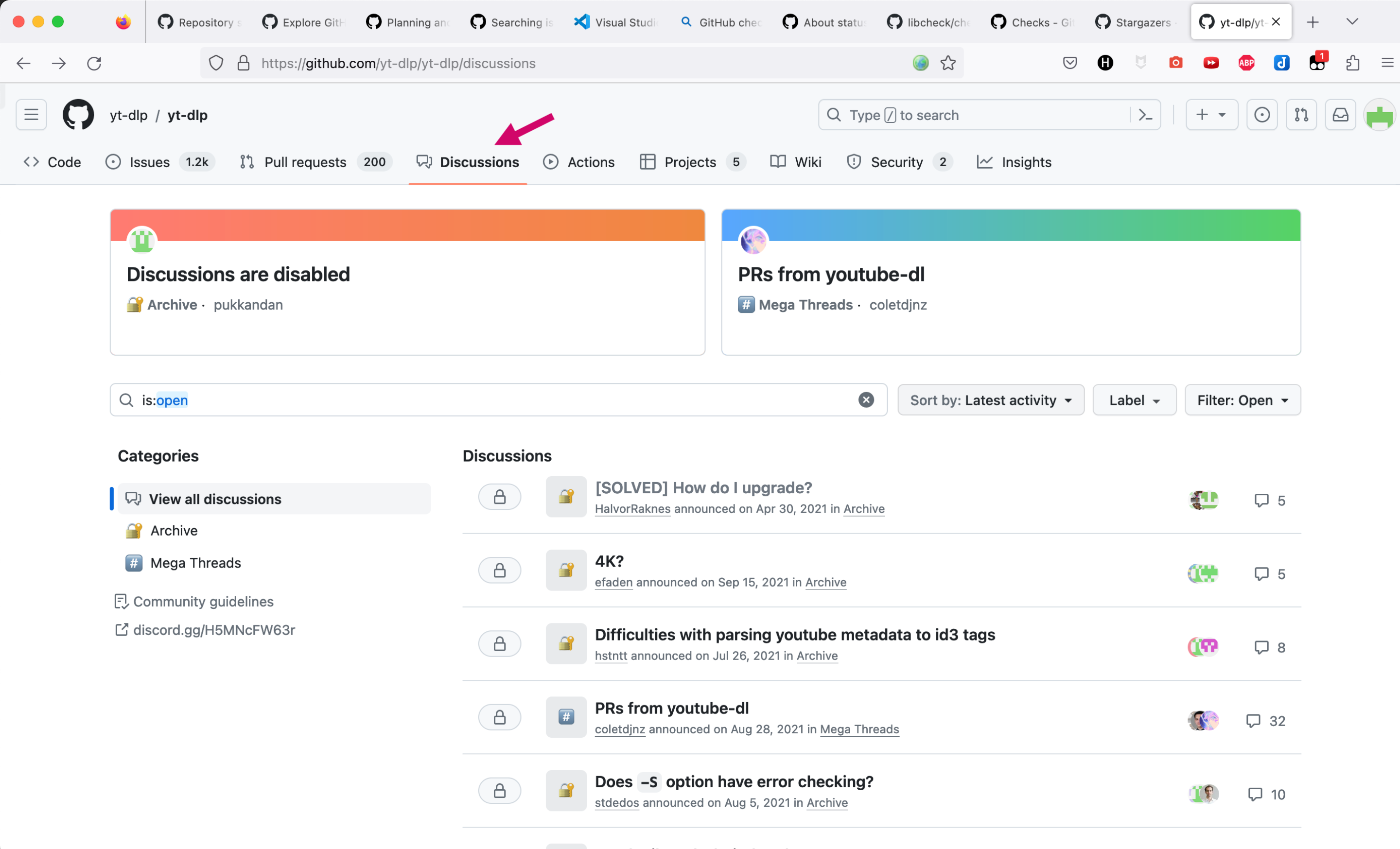Open the GitHub command palette icon
Viewport: 1400px width, 849px height.
(x=1145, y=115)
